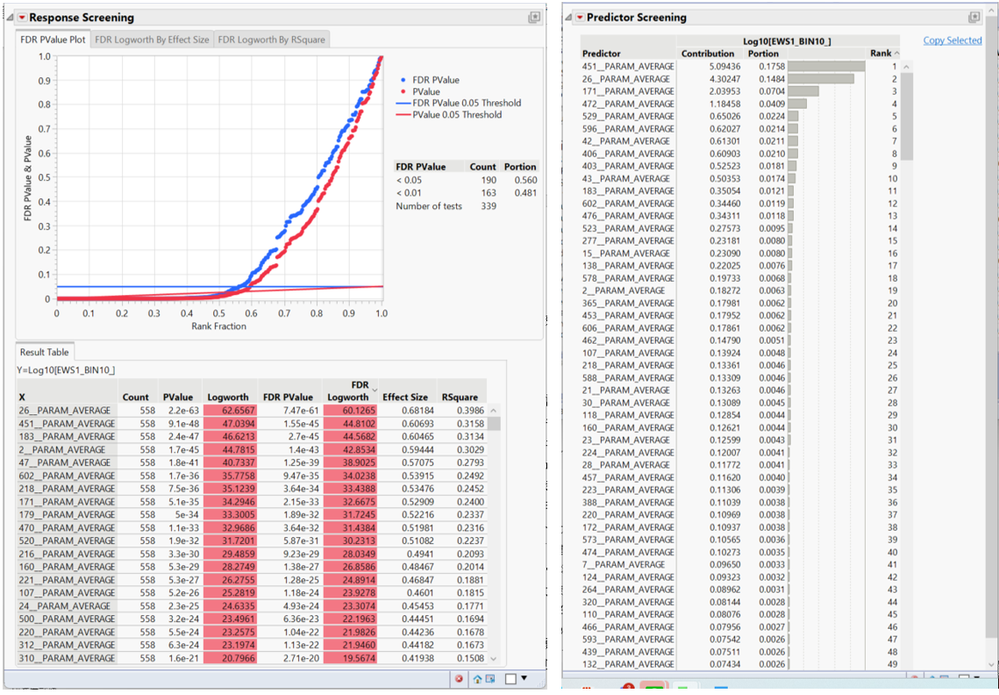Switch to FDR Logworth By RSquare tab
999x695 pixels.
[271, 40]
